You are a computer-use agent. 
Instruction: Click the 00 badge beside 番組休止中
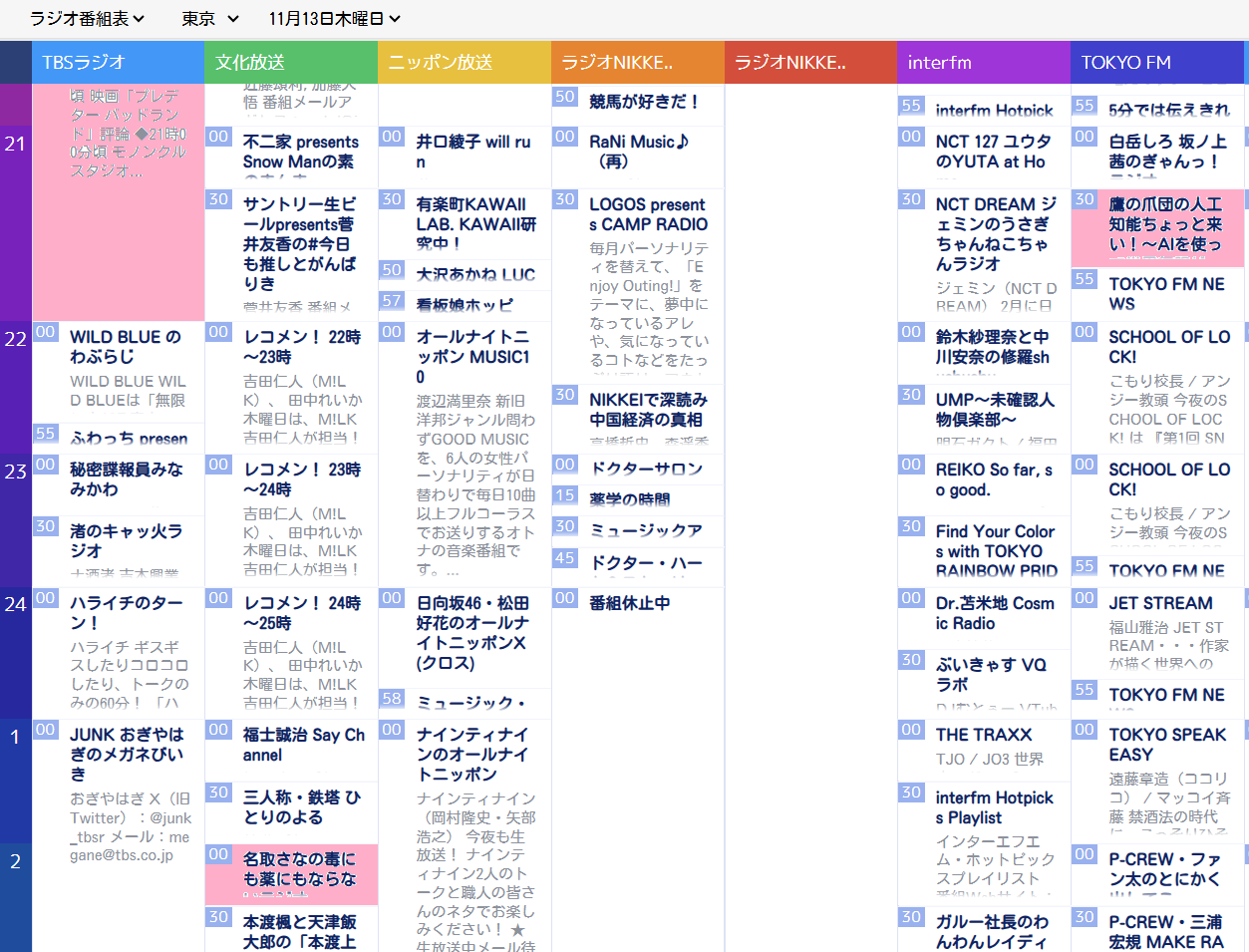564,598
